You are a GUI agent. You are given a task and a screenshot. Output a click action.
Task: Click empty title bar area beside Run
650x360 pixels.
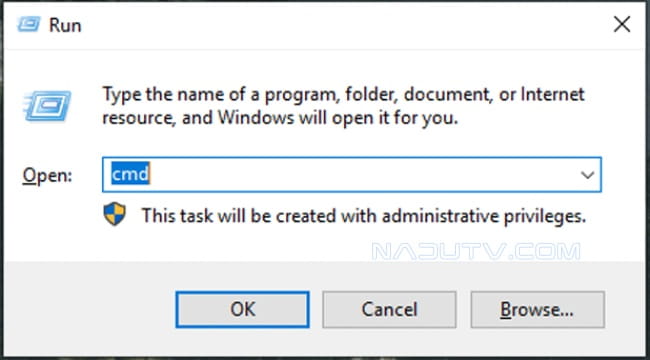(332, 25)
